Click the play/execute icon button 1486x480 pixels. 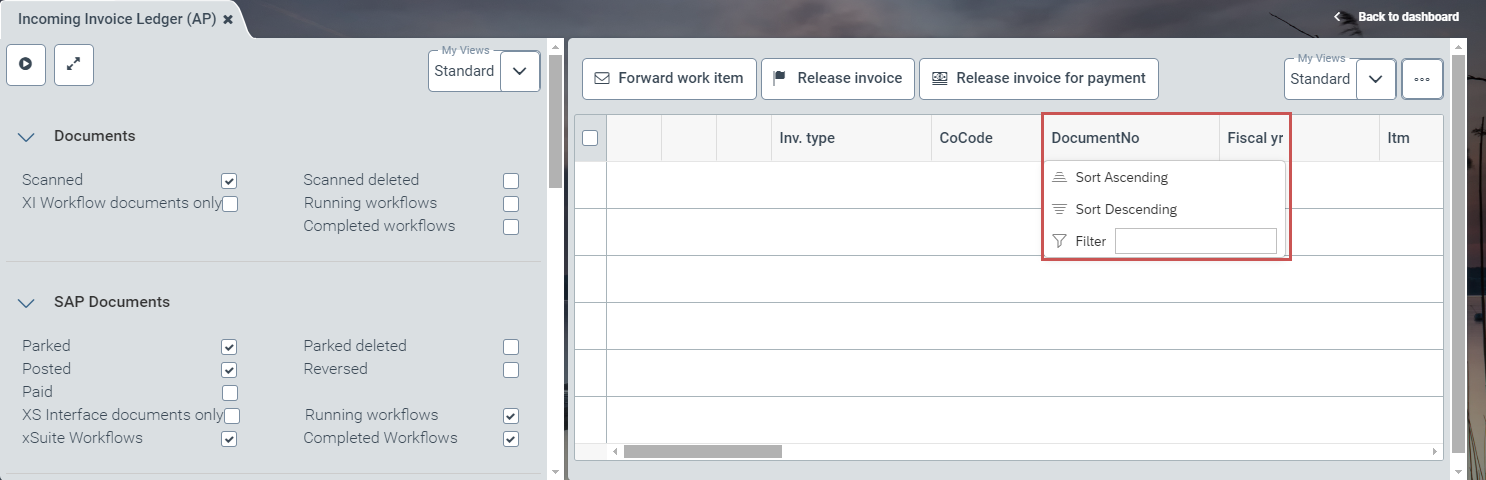[x=26, y=64]
